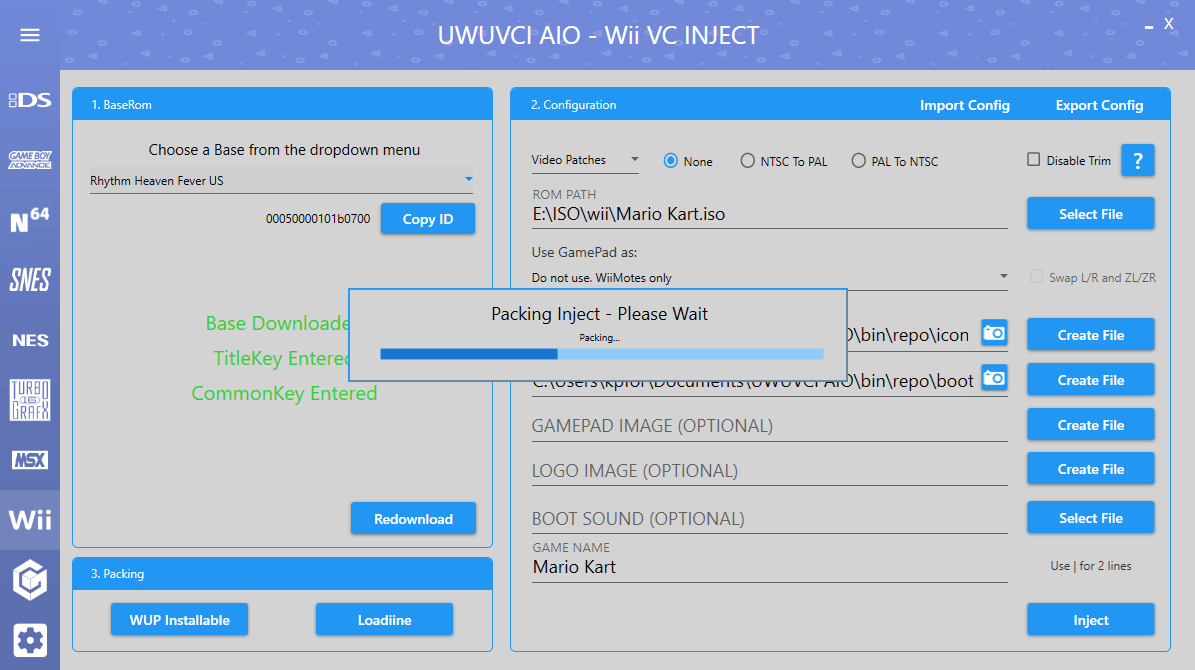Click the GAMEPAD IMAGE field

click(770, 426)
